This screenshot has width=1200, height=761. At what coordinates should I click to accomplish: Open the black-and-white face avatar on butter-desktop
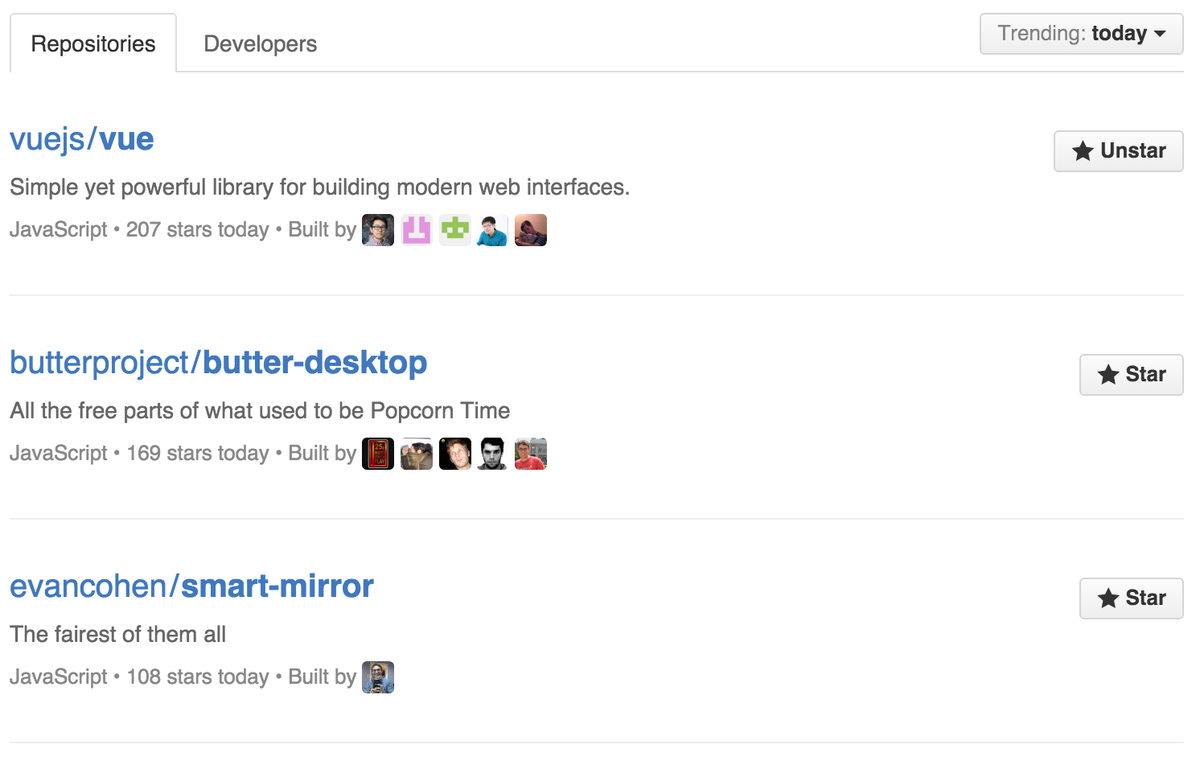click(x=492, y=454)
